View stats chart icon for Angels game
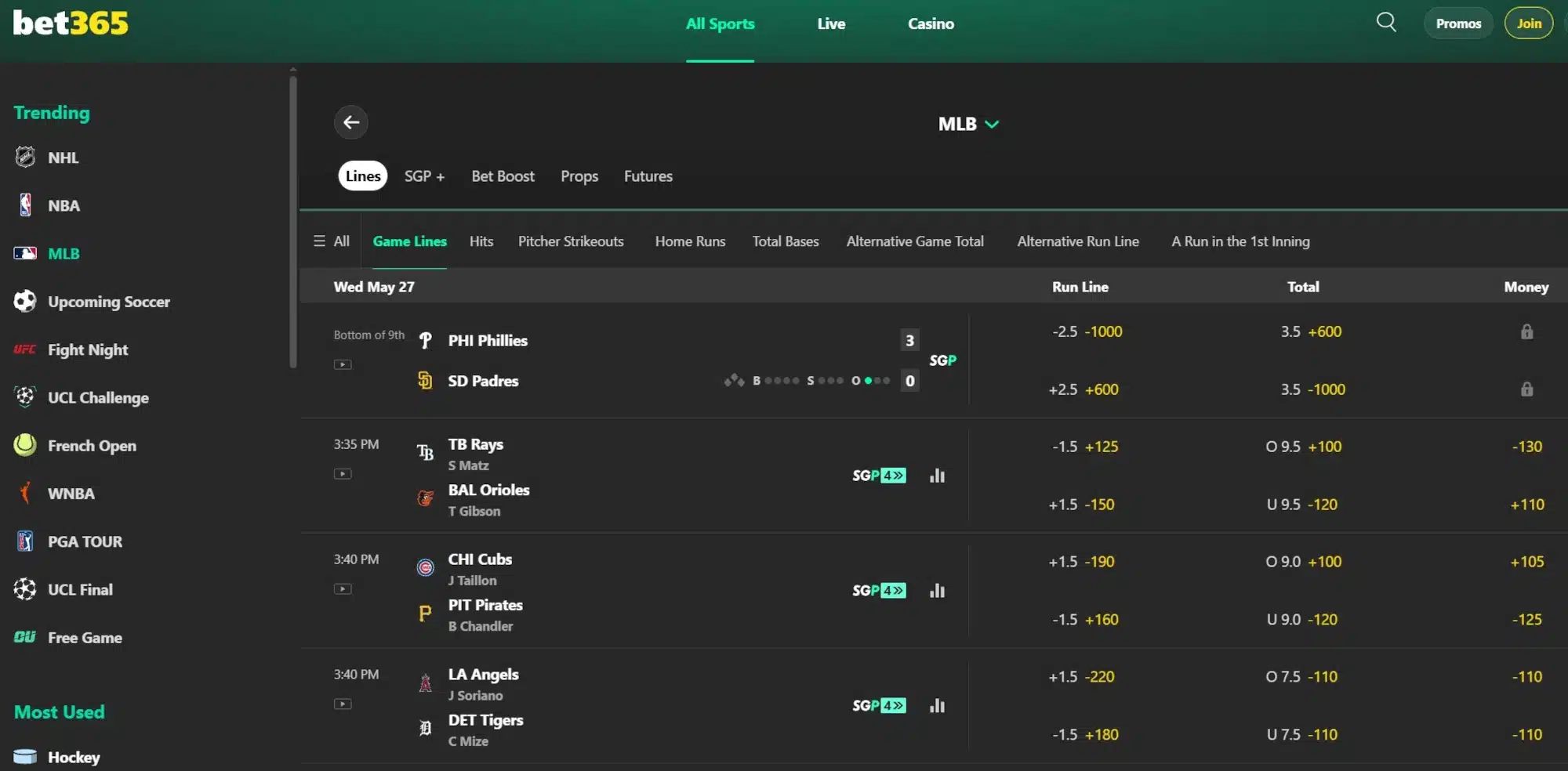 pos(937,706)
